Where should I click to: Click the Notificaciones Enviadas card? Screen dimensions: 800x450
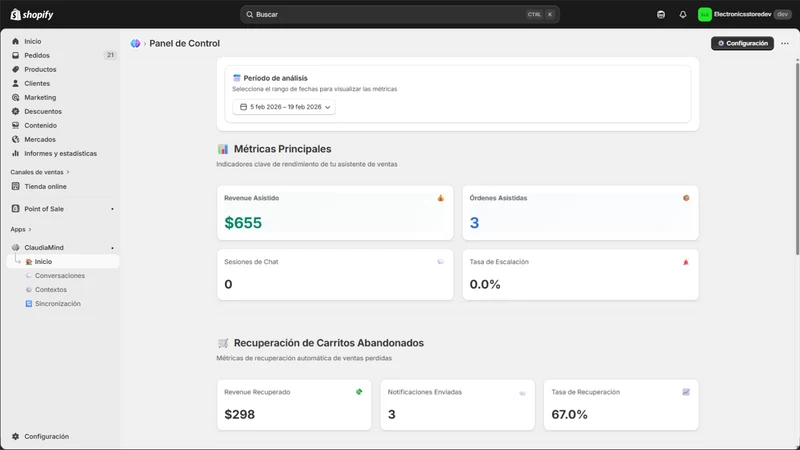tap(458, 405)
